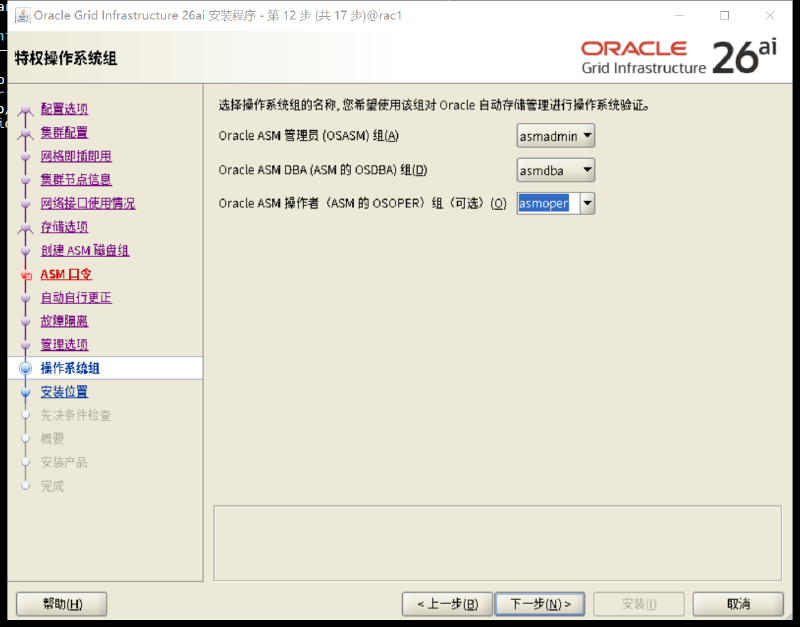Click the Java installer icon in title bar
Image resolution: width=800 pixels, height=627 pixels.
[x=22, y=15]
